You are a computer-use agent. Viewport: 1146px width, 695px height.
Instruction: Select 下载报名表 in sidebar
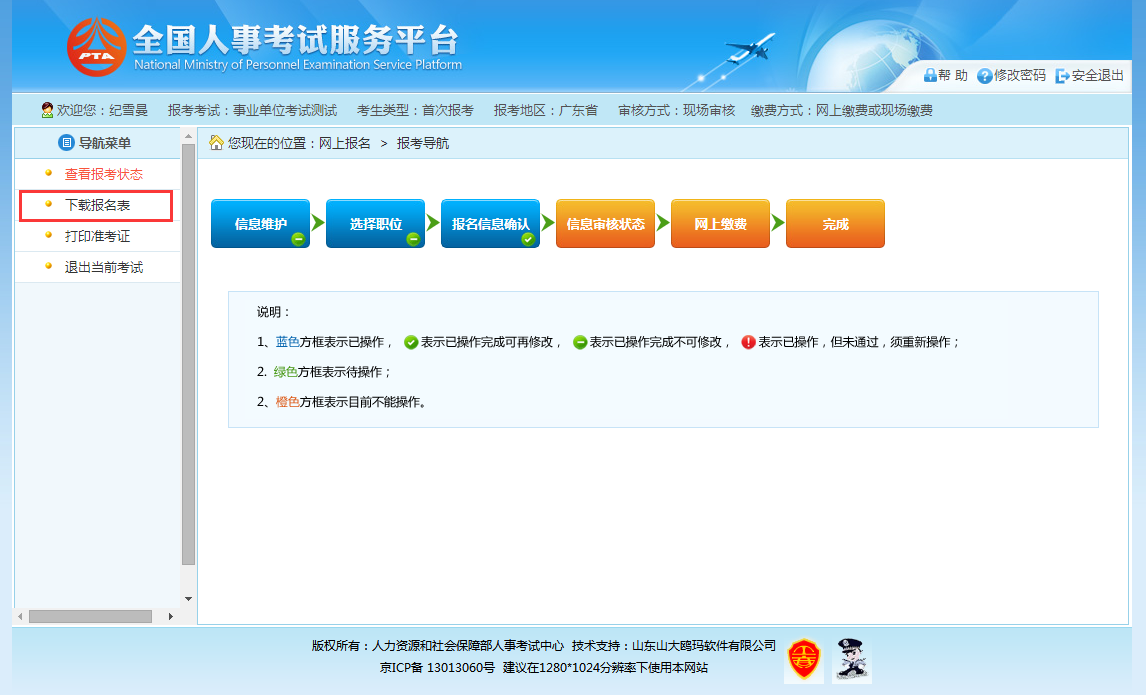(x=97, y=205)
